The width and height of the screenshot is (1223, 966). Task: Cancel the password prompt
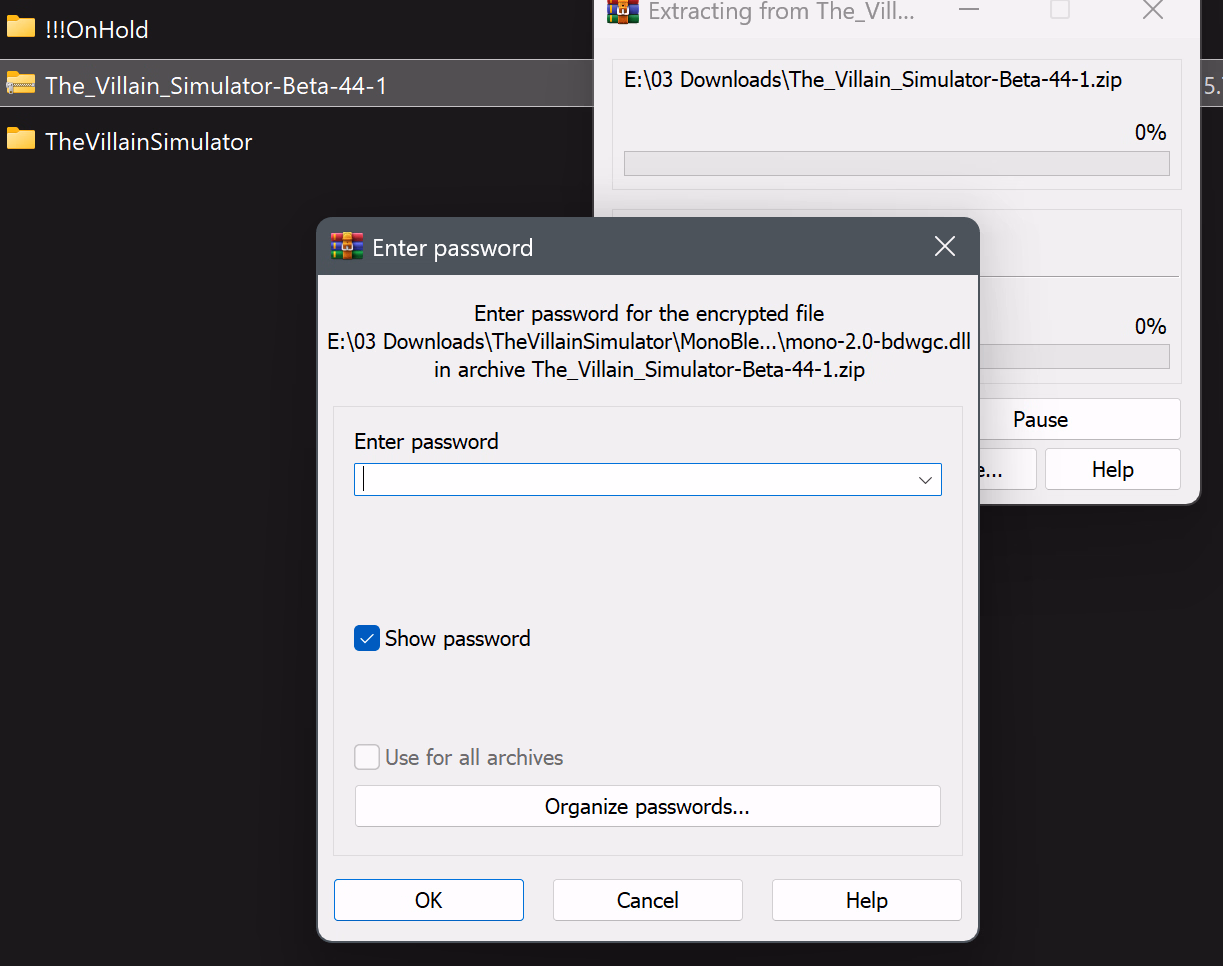pos(647,900)
